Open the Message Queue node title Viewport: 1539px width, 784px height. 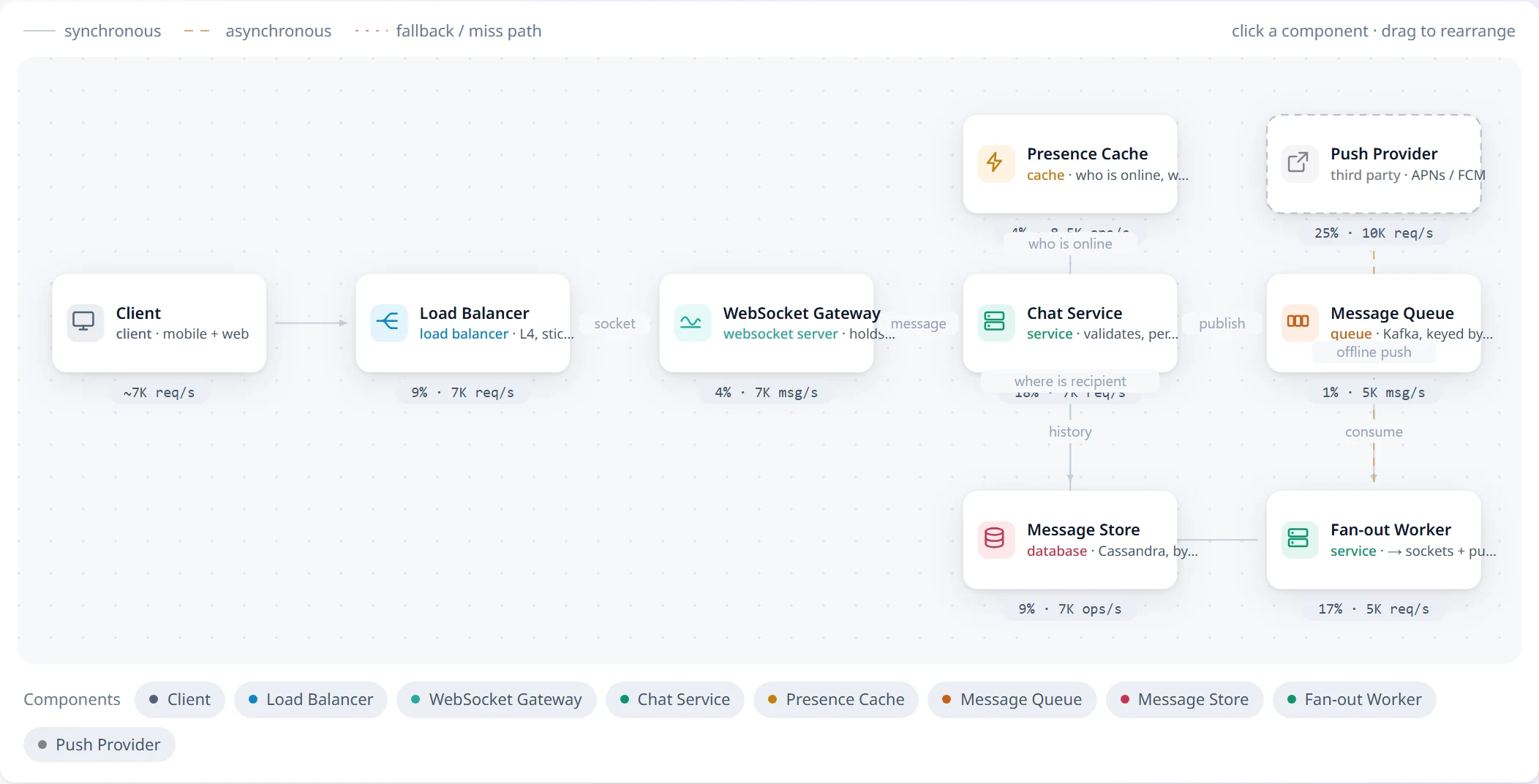pyautogui.click(x=1392, y=313)
